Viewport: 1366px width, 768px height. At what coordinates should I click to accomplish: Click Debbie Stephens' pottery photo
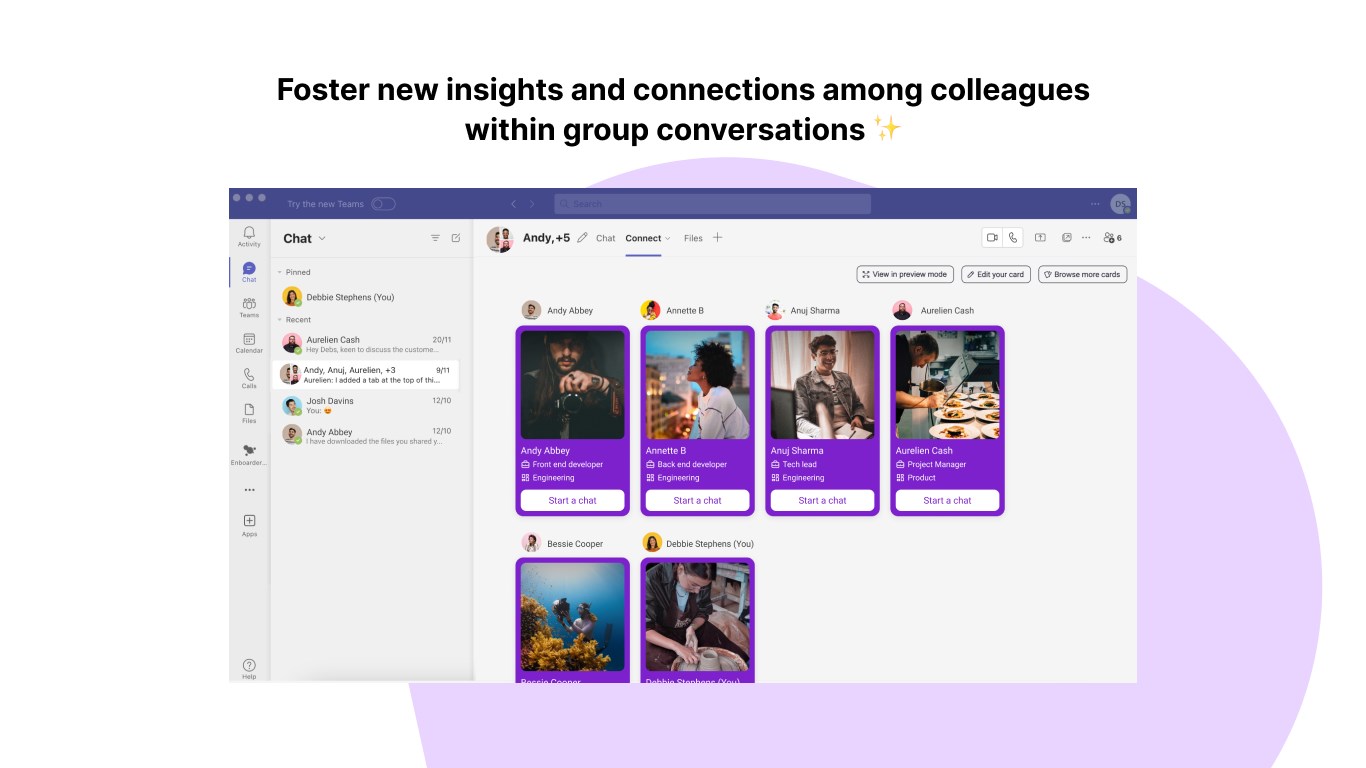(x=697, y=616)
